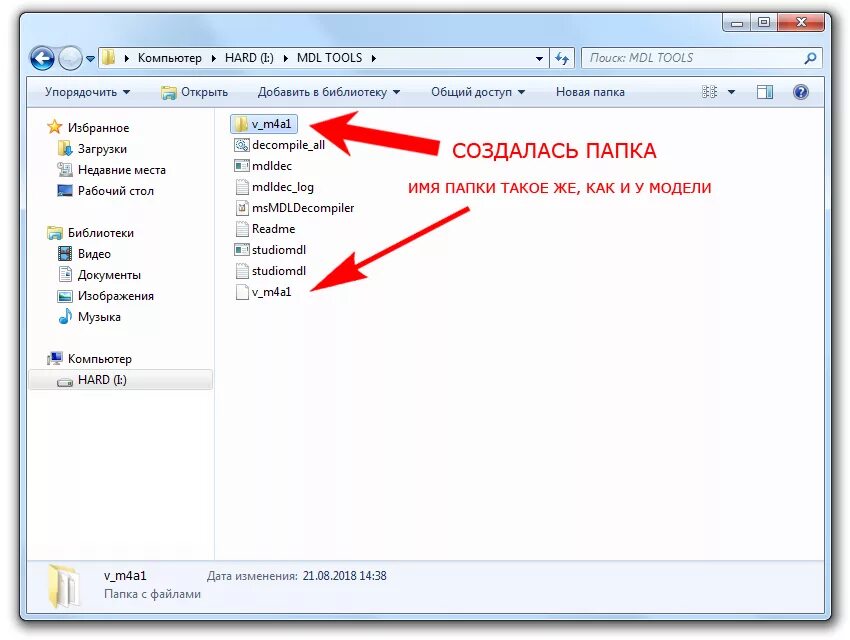Open the Музыка library
Image resolution: width=850 pixels, height=640 pixels.
coord(99,317)
